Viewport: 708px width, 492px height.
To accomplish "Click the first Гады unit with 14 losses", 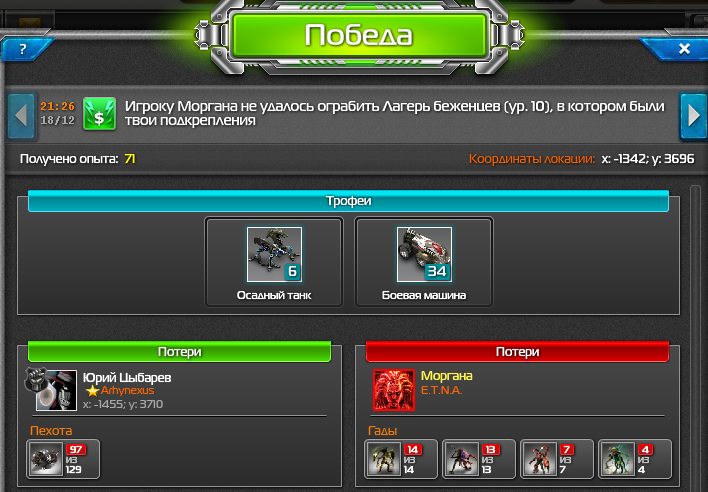I will [383, 459].
